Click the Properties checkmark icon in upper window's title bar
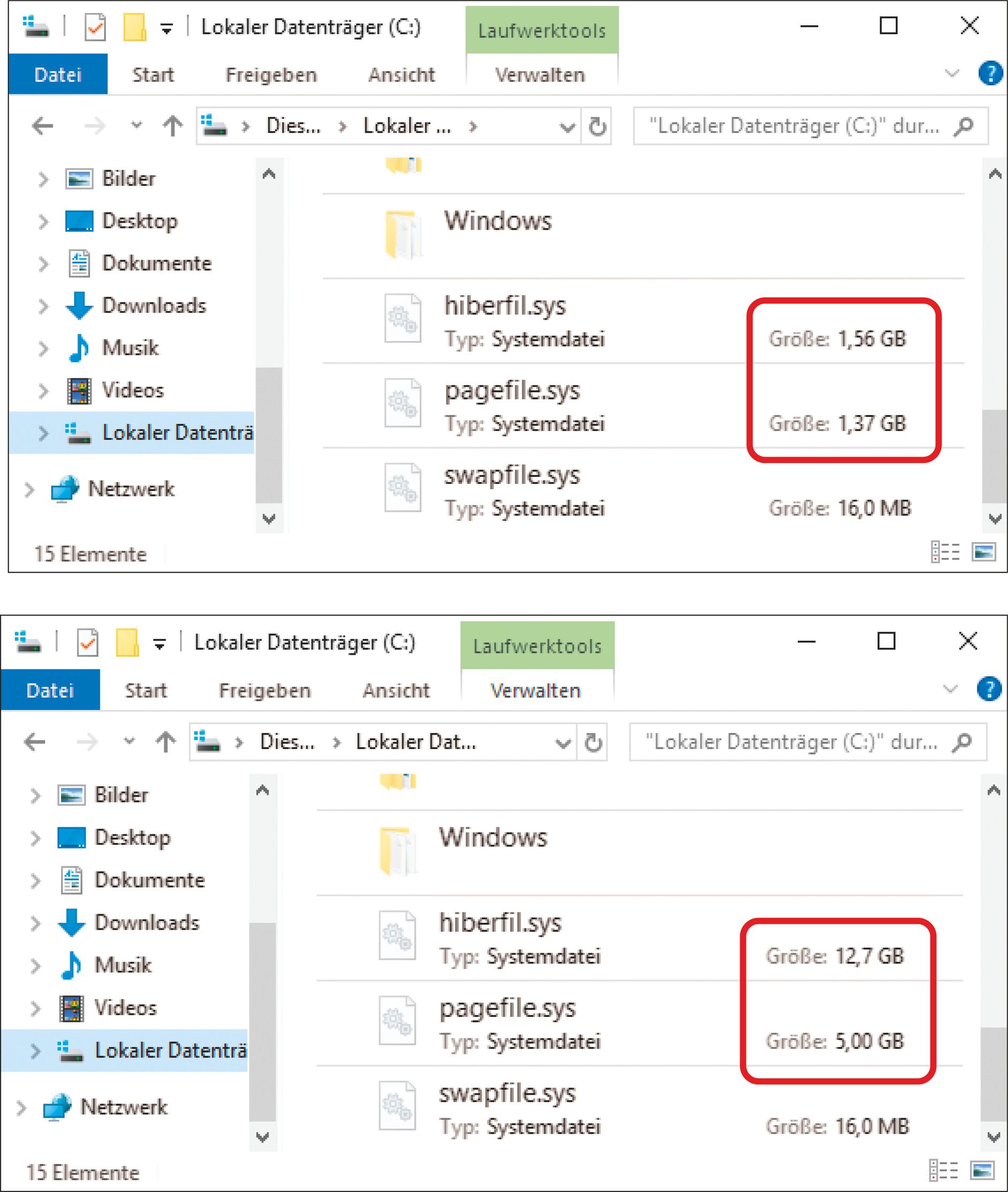The width and height of the screenshot is (1008, 1192). 95,27
